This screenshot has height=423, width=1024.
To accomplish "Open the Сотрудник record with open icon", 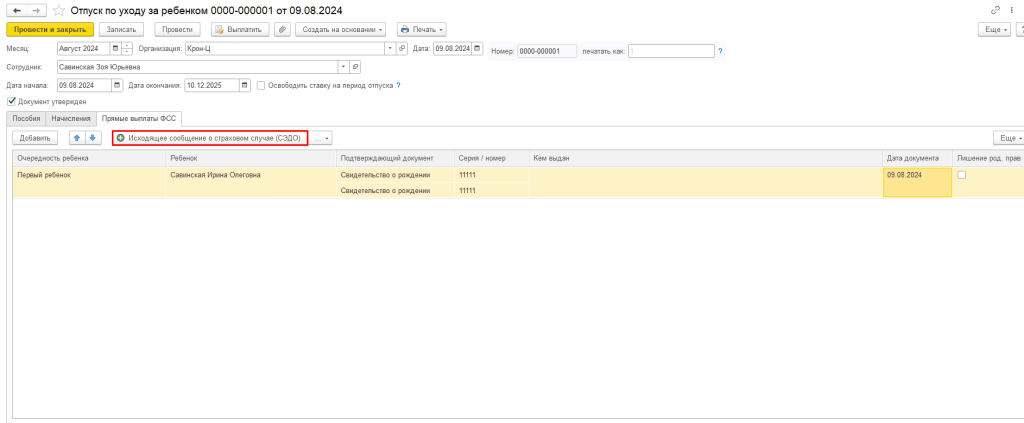I will pyautogui.click(x=356, y=67).
